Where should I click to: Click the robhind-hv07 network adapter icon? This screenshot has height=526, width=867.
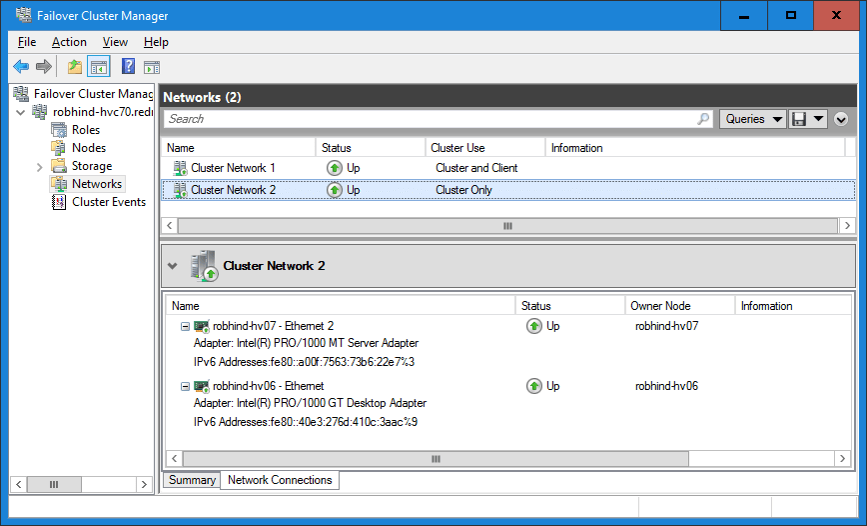(202, 326)
